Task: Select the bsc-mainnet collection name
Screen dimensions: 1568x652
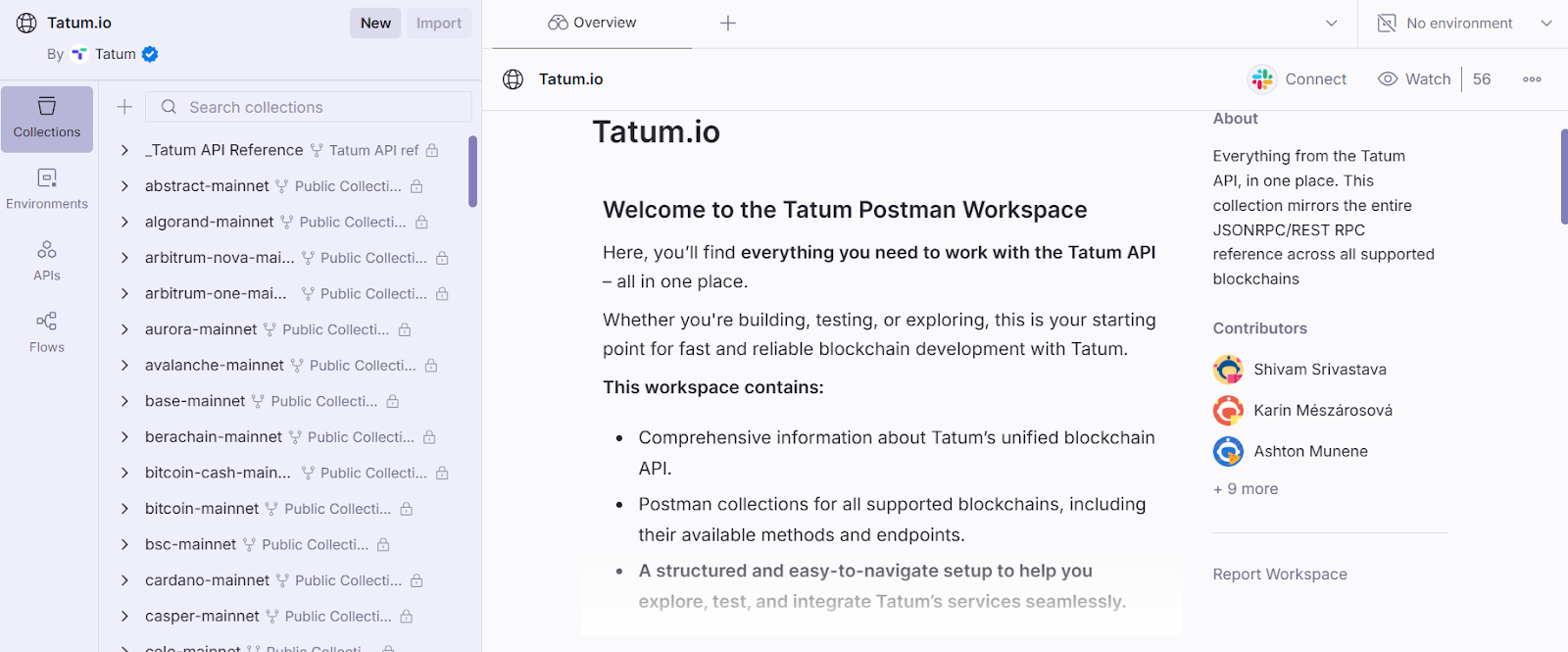Action: click(190, 544)
